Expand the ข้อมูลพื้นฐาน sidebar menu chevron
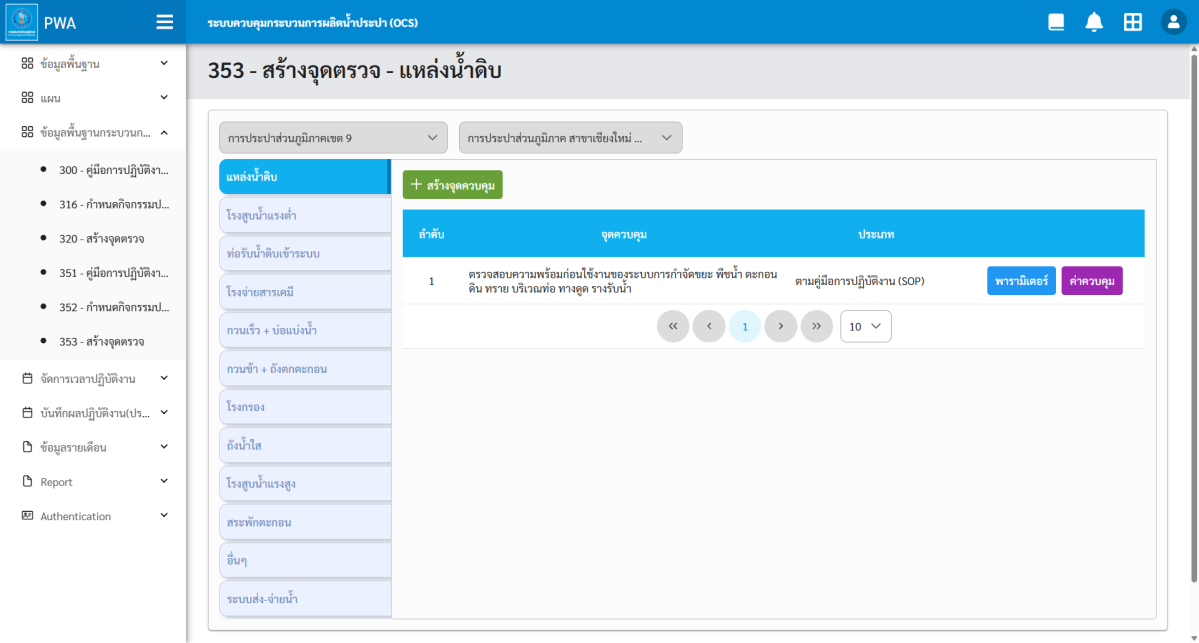Image resolution: width=1199 pixels, height=643 pixels. pos(164,63)
